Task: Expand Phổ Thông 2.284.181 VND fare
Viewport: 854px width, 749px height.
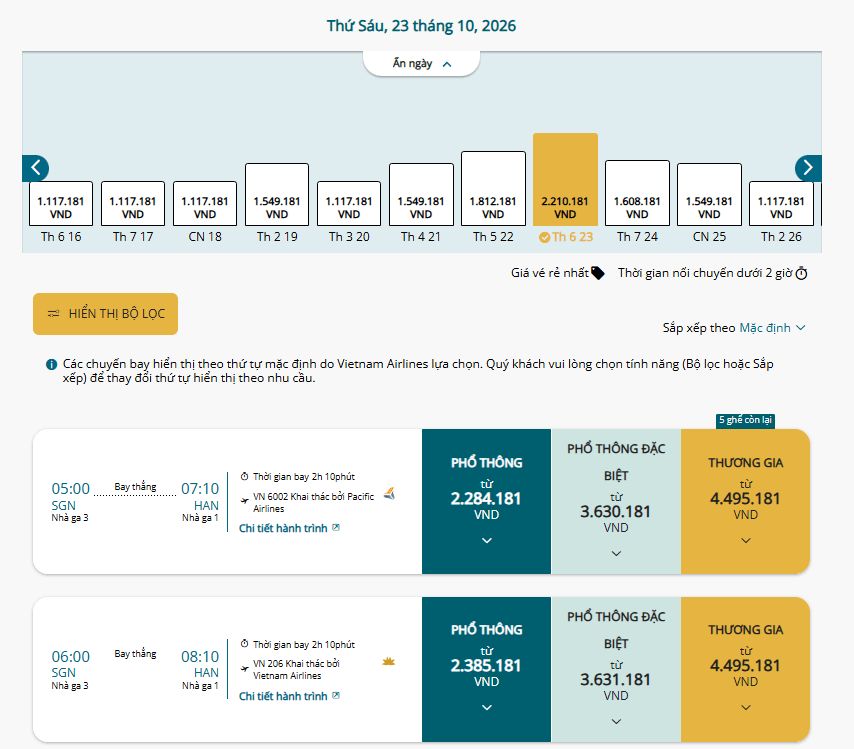Action: pyautogui.click(x=486, y=501)
